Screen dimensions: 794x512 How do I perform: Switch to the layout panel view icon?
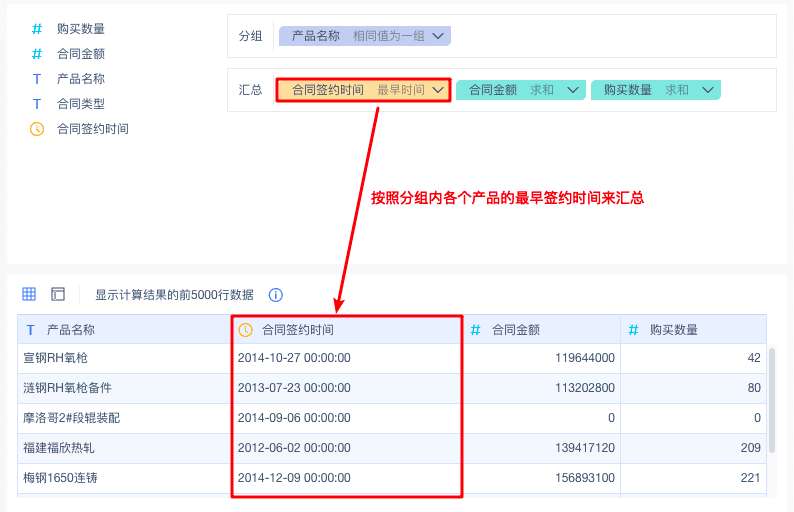58,294
